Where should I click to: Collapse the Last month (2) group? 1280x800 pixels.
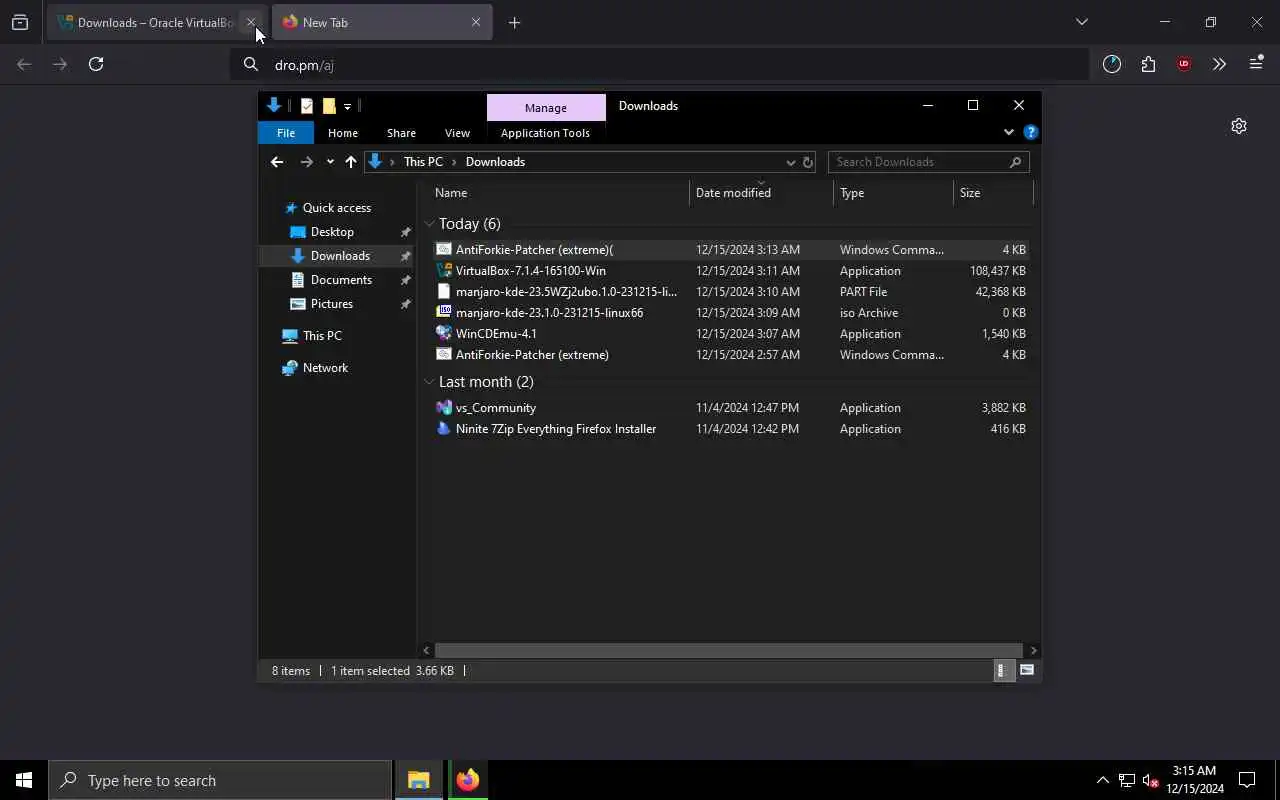429,382
